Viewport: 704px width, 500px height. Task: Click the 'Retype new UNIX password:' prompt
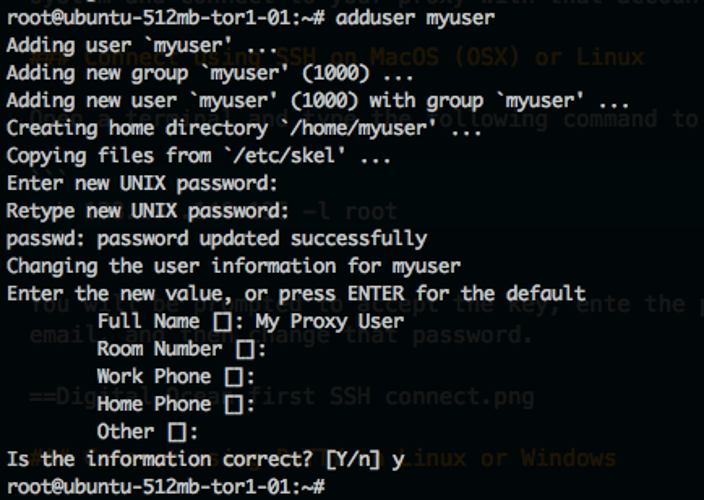click(147, 211)
